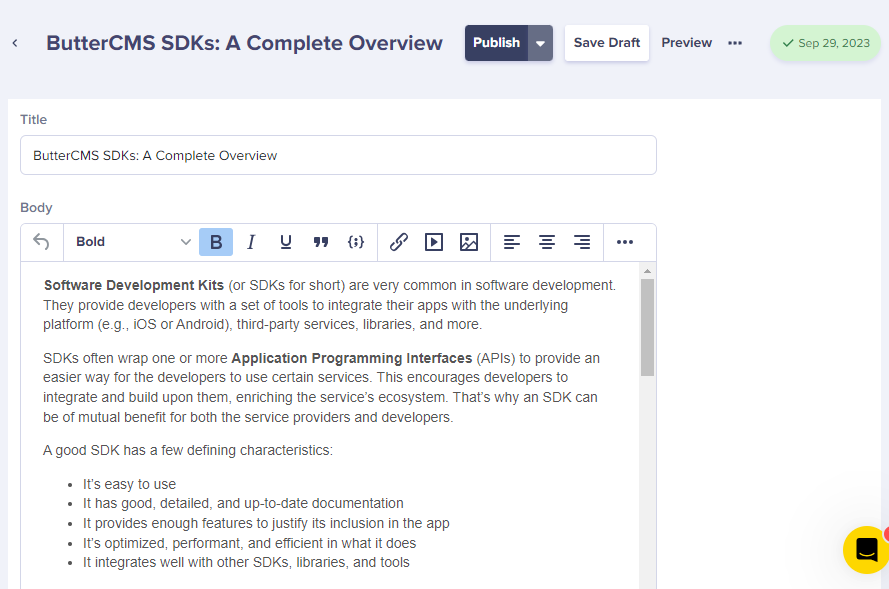Insert a blockquote

[321, 242]
